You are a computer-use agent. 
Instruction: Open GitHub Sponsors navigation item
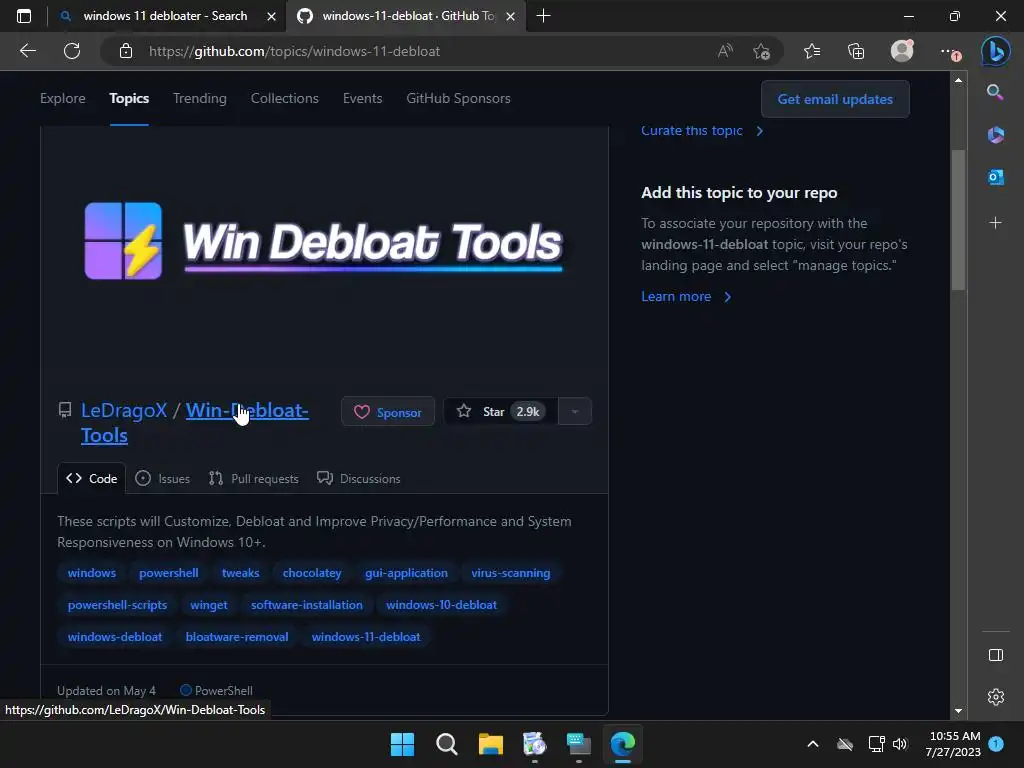[458, 99]
